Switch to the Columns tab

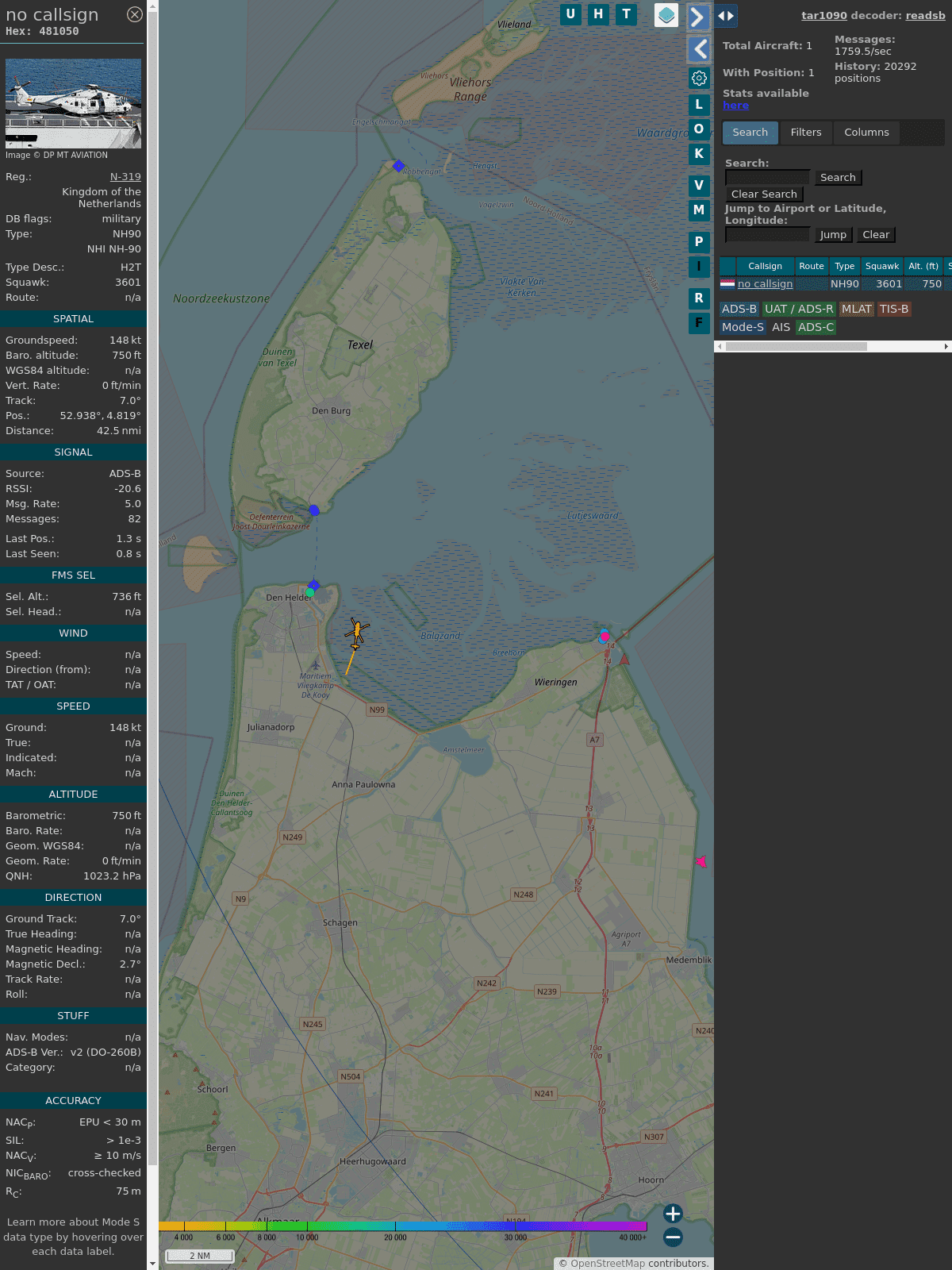866,133
